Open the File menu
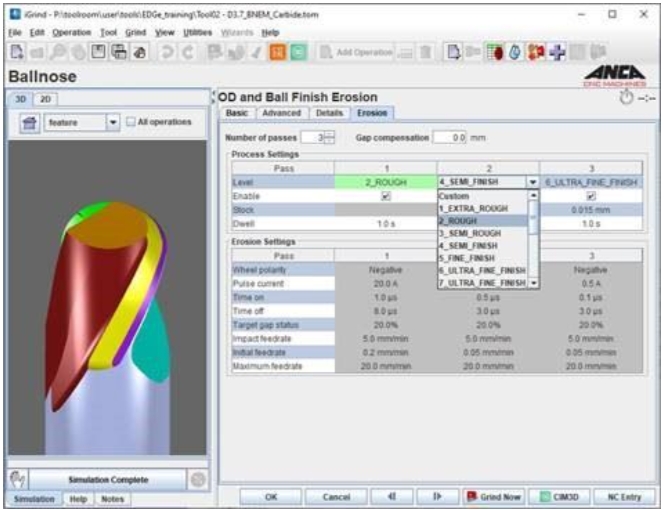This screenshot has height=510, width=664. coord(15,33)
